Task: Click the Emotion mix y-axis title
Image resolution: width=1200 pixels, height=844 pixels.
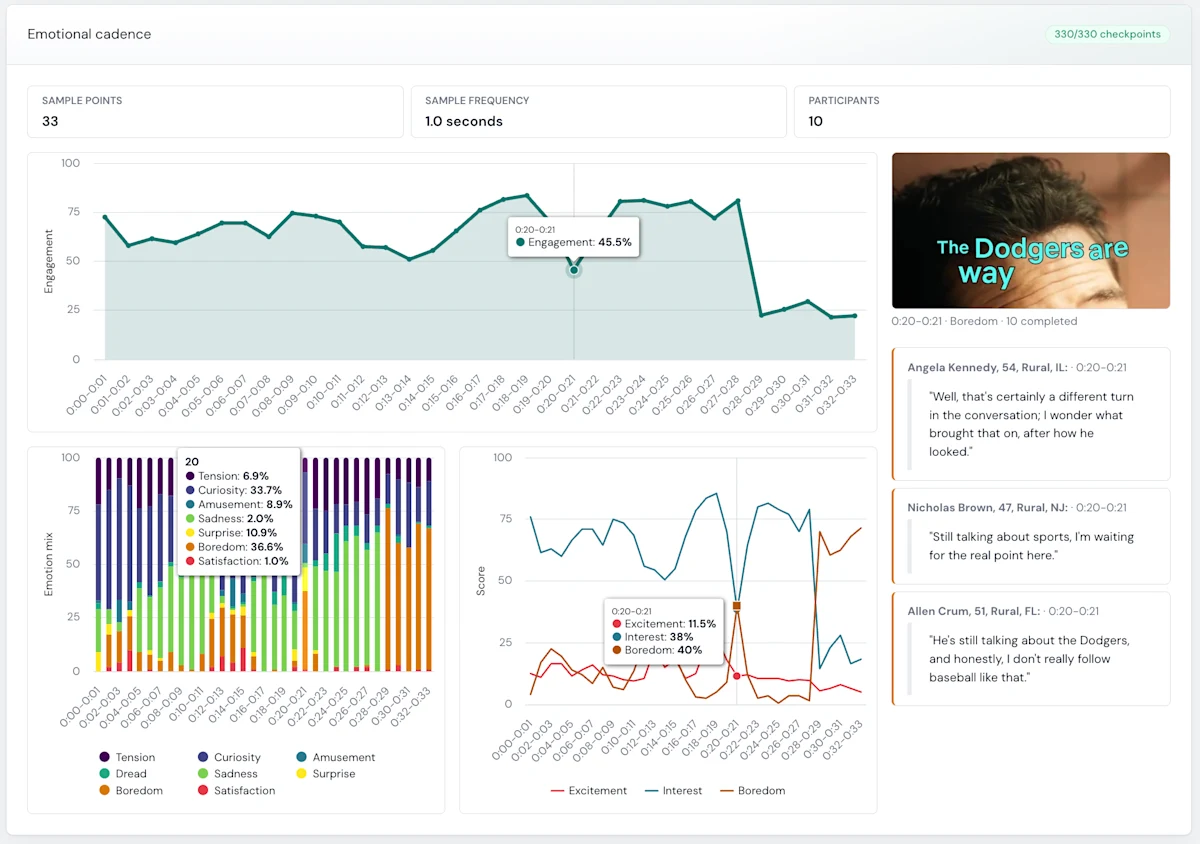Action: pyautogui.click(x=48, y=563)
